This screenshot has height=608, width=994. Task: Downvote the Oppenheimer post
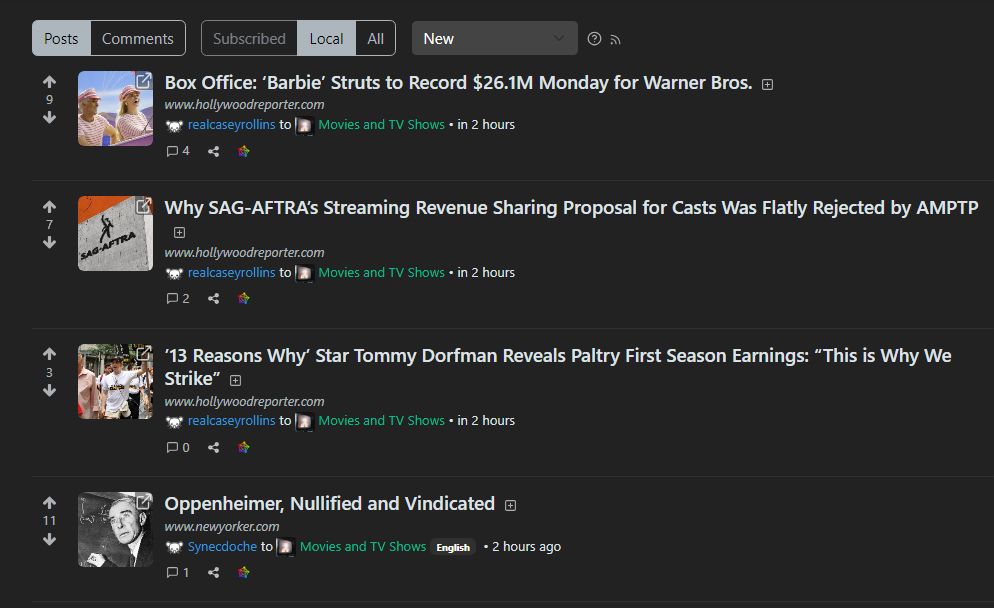(49, 539)
